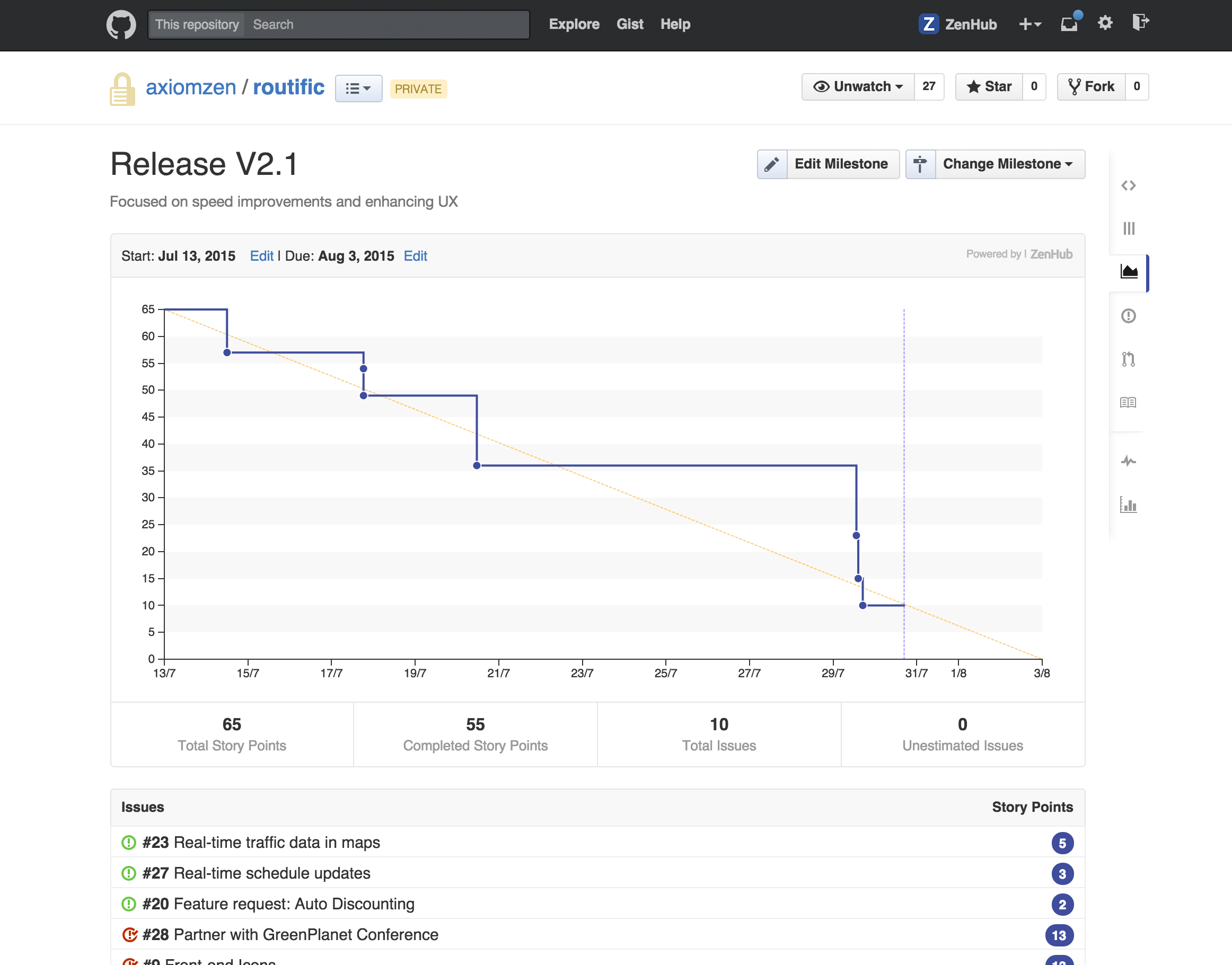Screen dimensions: 1232x965
Task: Open the Graphs bar chart sidebar icon
Action: pyautogui.click(x=1128, y=504)
